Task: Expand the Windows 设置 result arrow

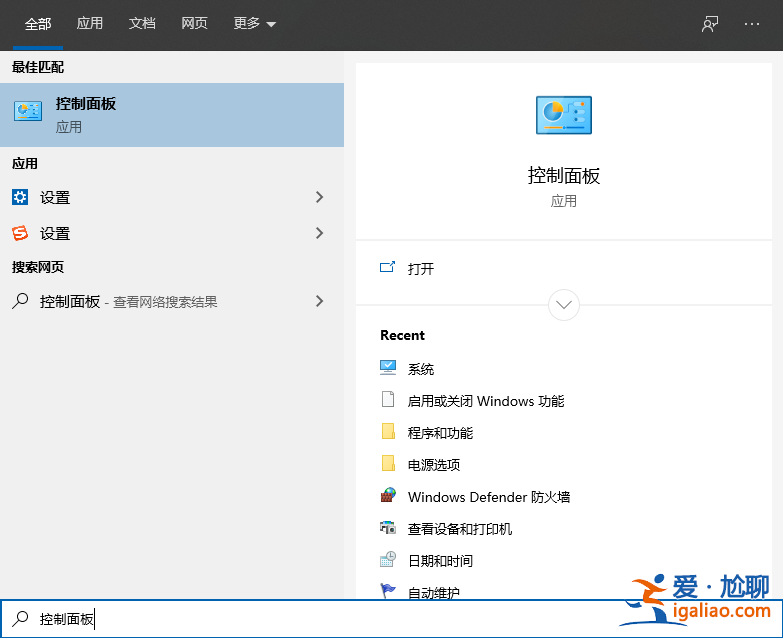Action: click(320, 197)
